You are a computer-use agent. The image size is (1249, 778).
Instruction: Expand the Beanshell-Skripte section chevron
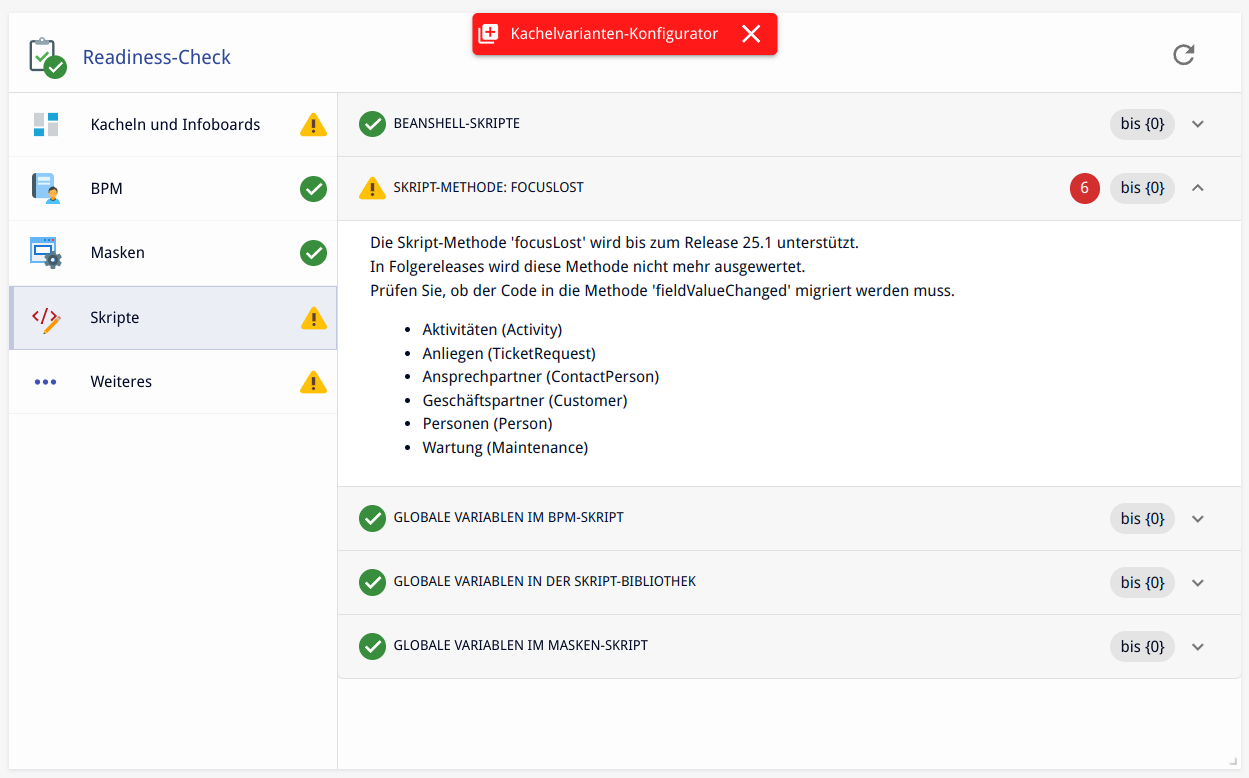(x=1198, y=124)
